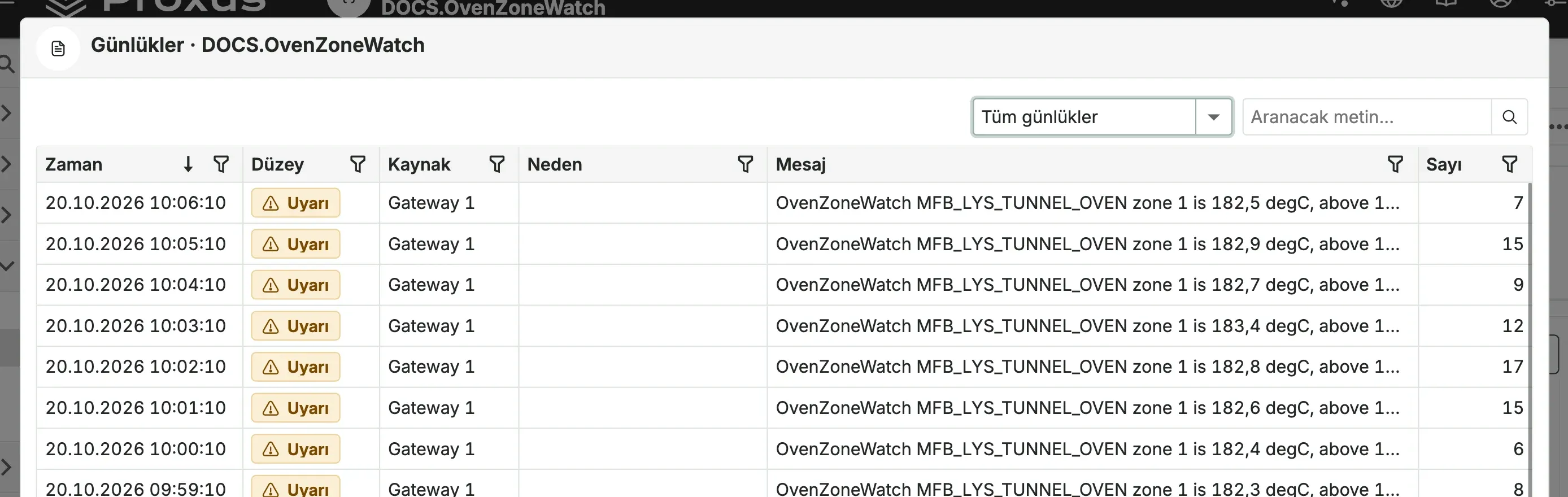Select the Gateway 1 cell at 10:01:10
The image size is (1568, 497).
(x=431, y=408)
